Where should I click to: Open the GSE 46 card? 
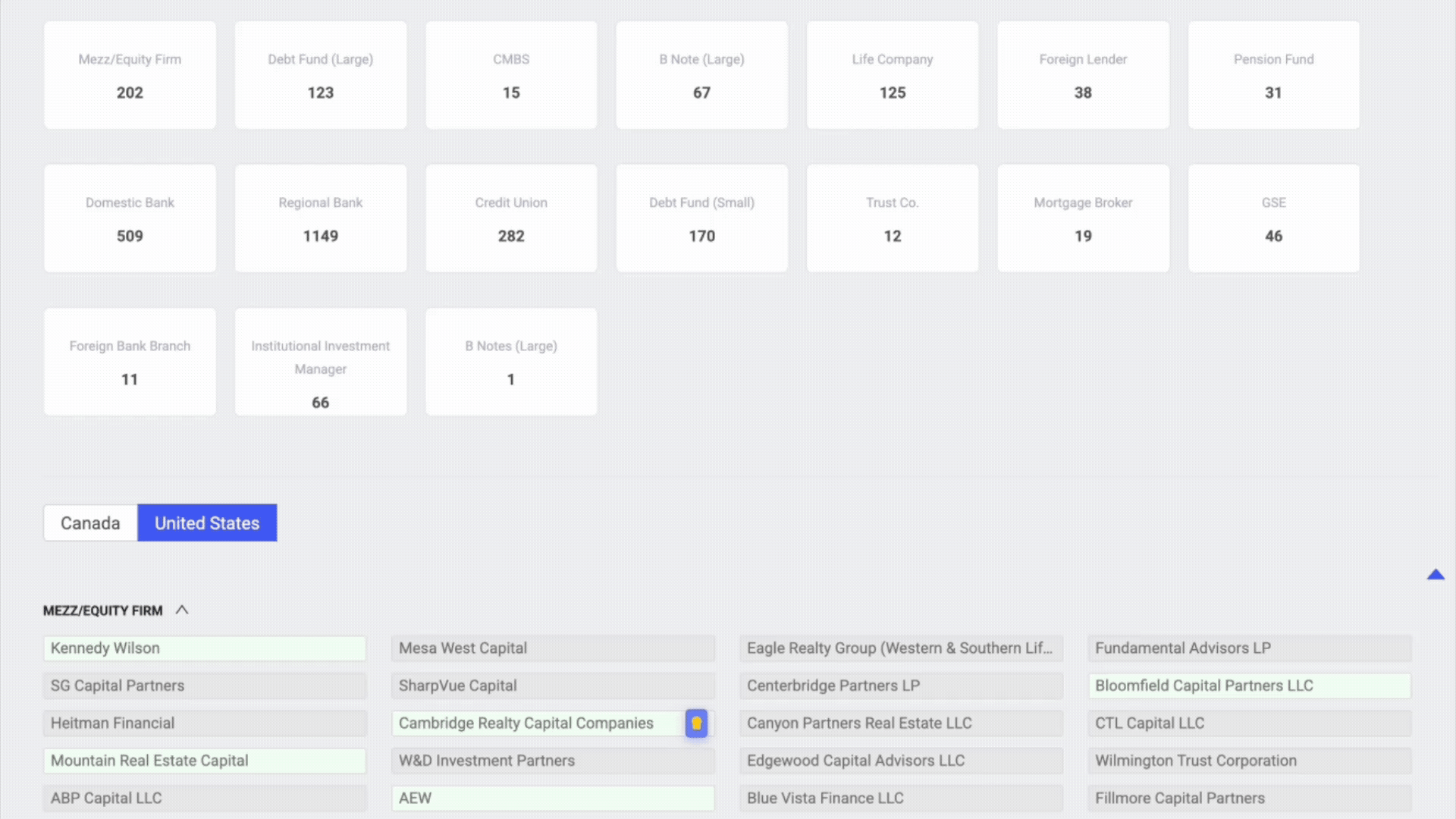pos(1273,218)
